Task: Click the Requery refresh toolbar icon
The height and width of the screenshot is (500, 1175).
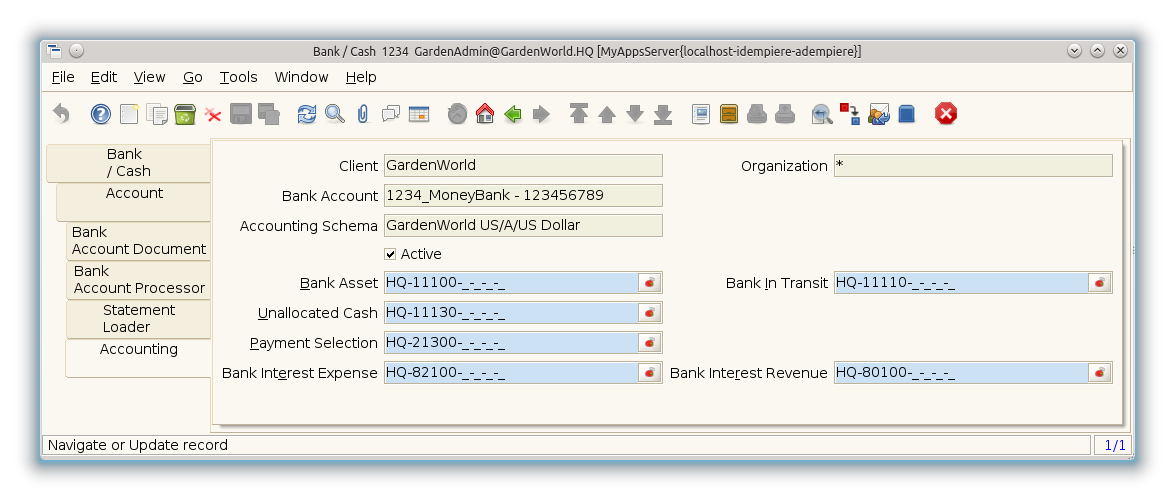Action: click(306, 114)
